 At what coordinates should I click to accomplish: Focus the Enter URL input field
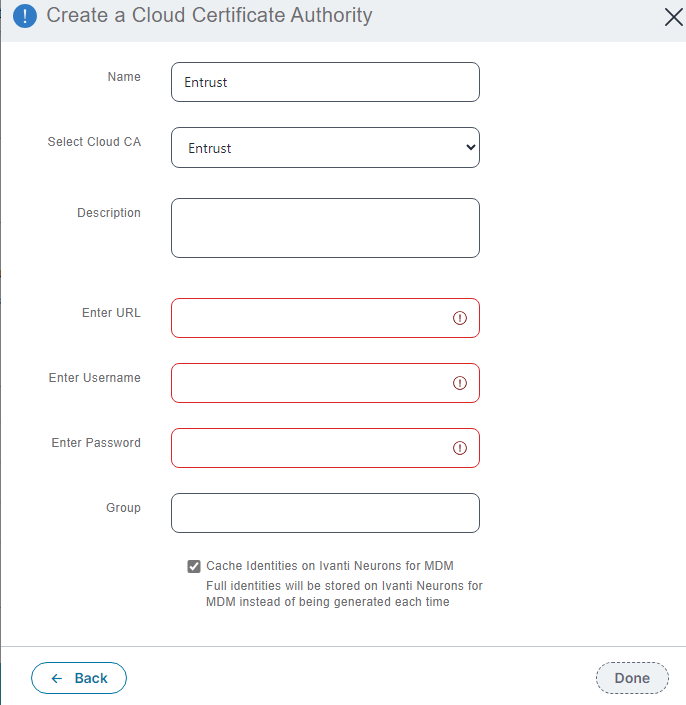310,318
